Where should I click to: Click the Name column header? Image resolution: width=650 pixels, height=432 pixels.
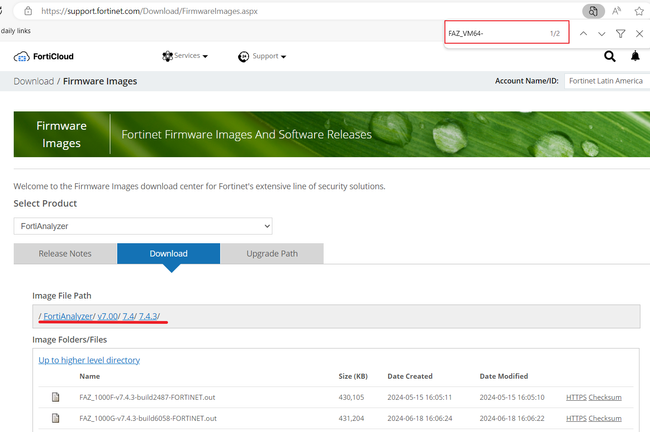pos(90,376)
